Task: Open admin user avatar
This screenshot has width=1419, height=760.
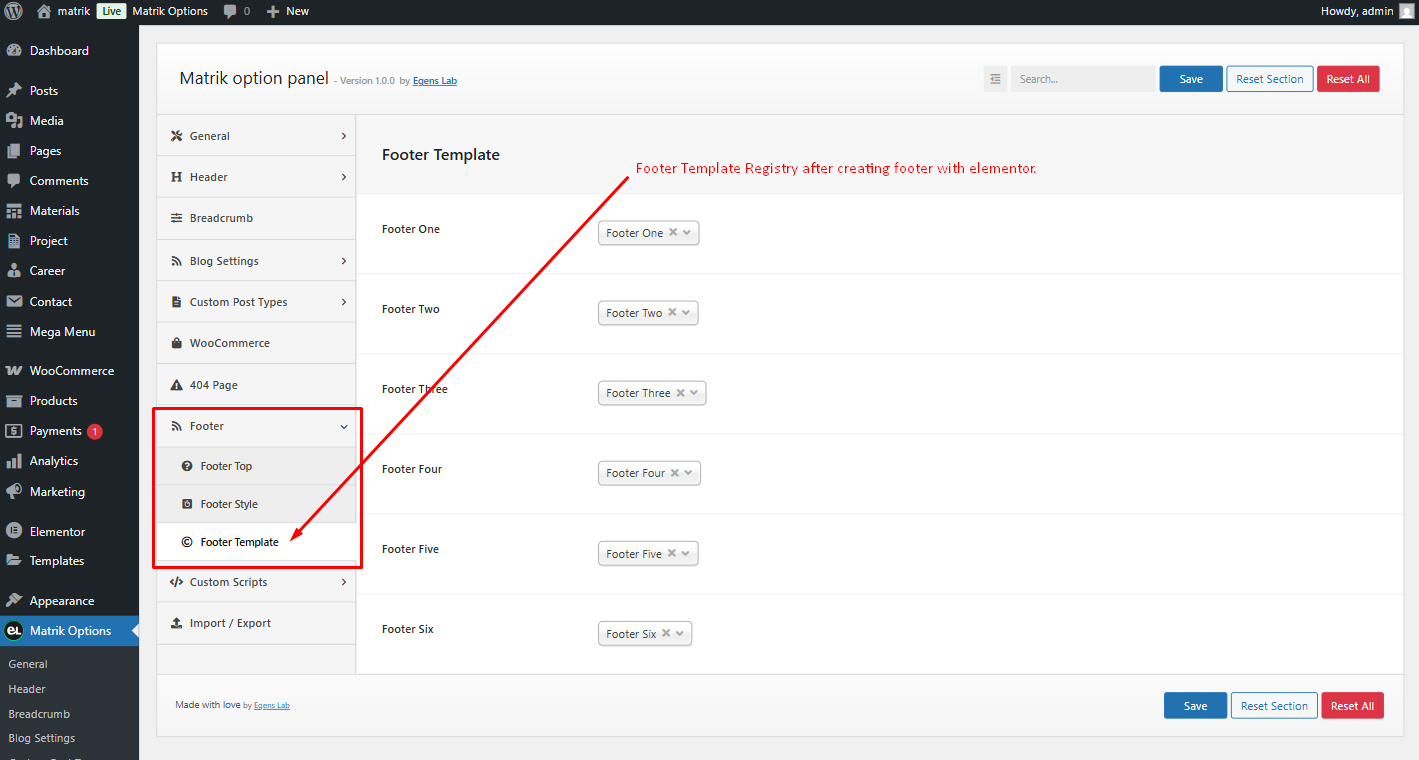Action: (1407, 11)
